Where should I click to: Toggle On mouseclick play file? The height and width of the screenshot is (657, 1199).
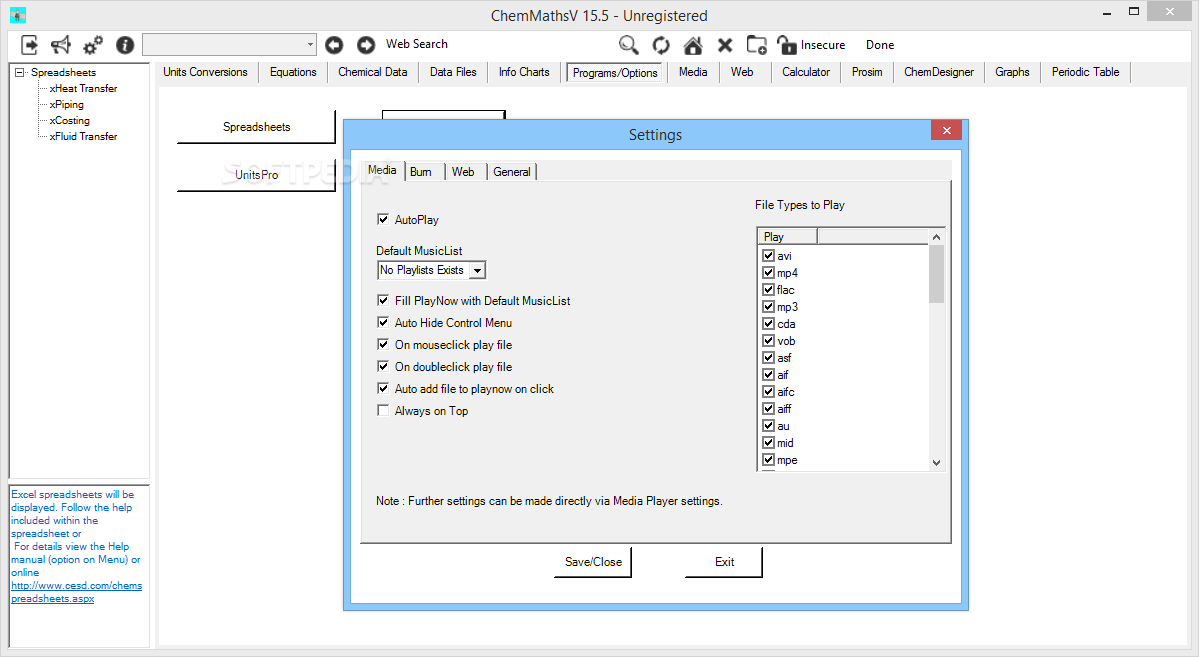(x=383, y=344)
